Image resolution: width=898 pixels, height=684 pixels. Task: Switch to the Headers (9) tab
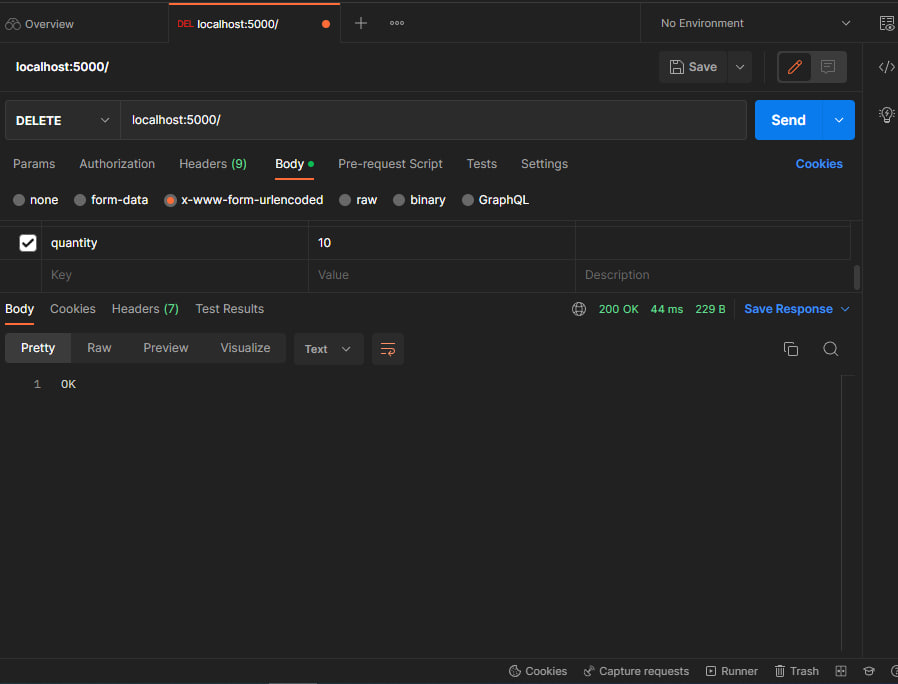tap(212, 163)
